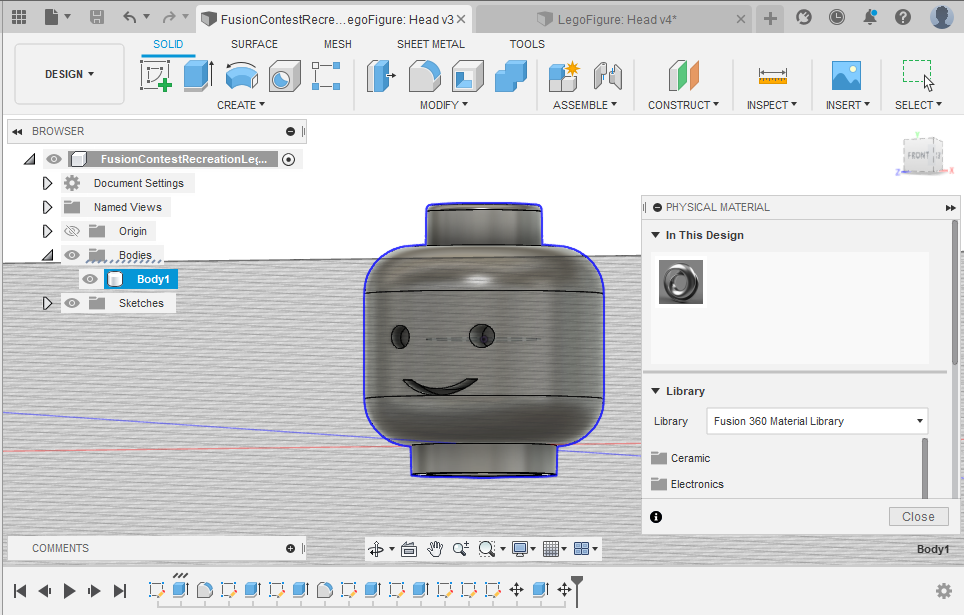This screenshot has height=615, width=964.
Task: Click the Pan hand tool
Action: pos(435,549)
